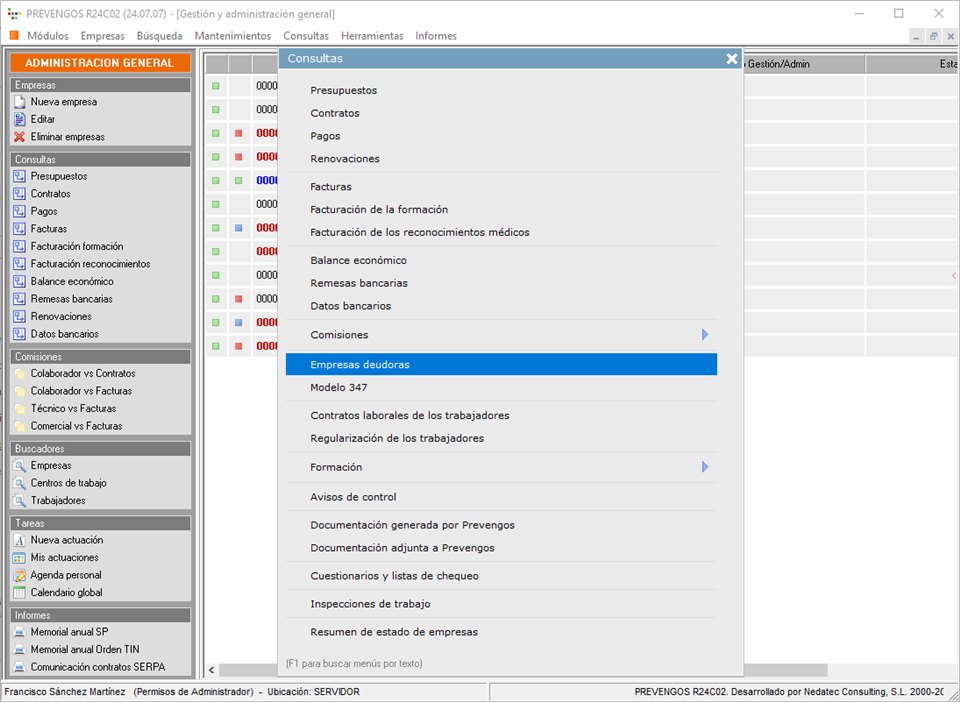Select Inspecciones de trabajo menu entry
Image resolution: width=960 pixels, height=702 pixels.
pyautogui.click(x=370, y=604)
